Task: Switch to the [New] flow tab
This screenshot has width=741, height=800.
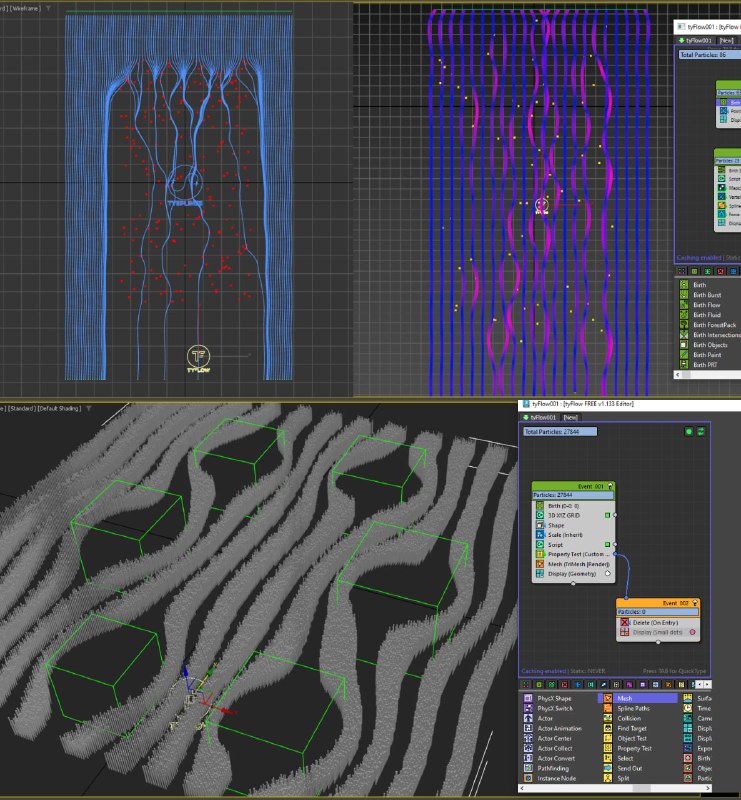Action: pos(571,417)
